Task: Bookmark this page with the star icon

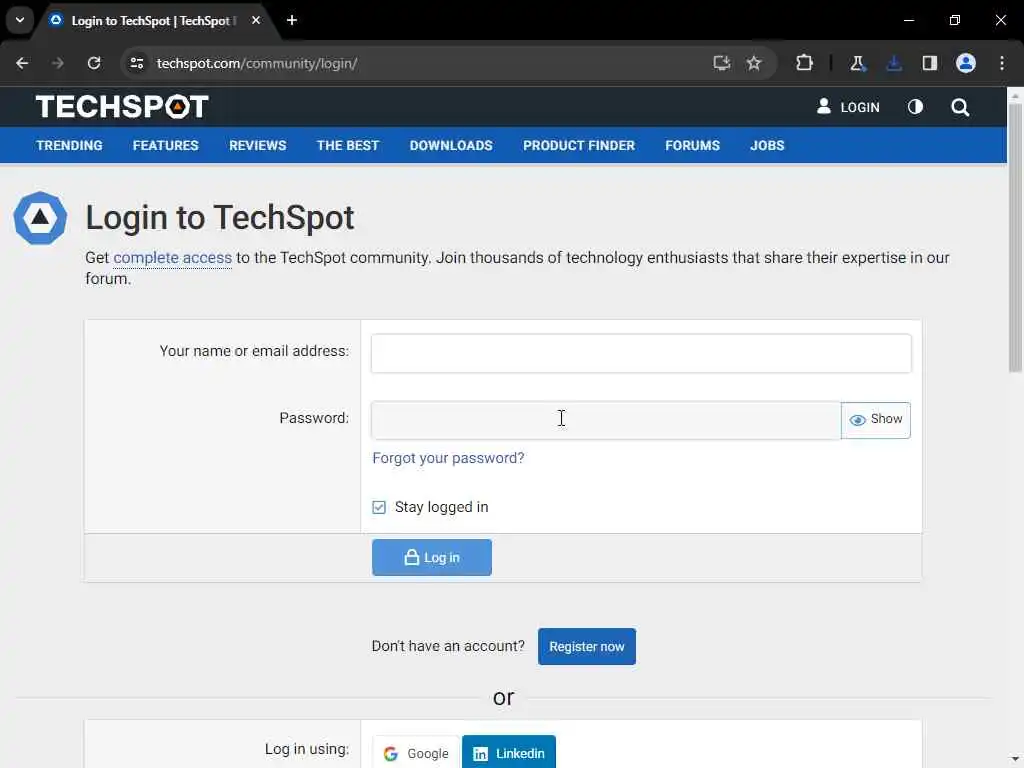Action: pyautogui.click(x=754, y=63)
